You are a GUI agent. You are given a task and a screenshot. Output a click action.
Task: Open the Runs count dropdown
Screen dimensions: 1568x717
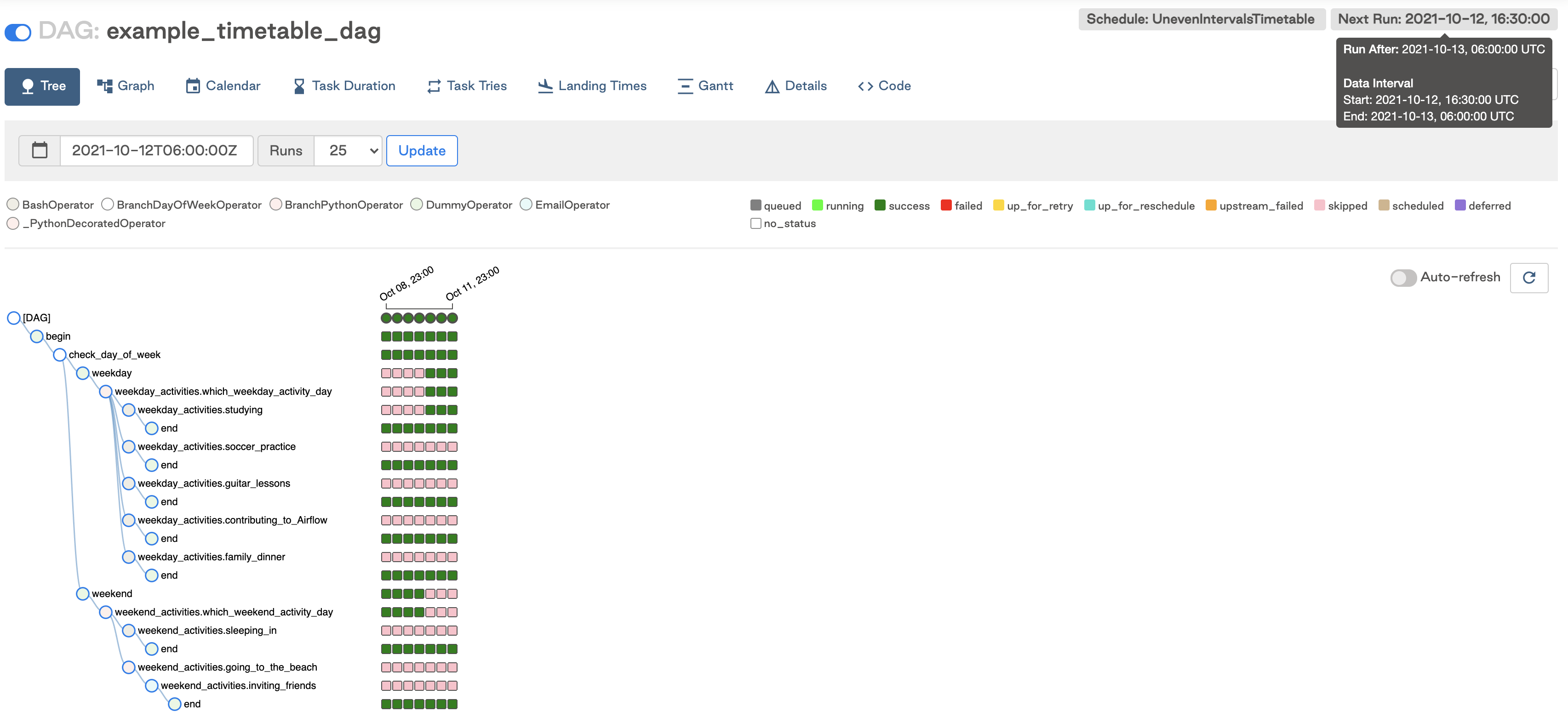348,150
